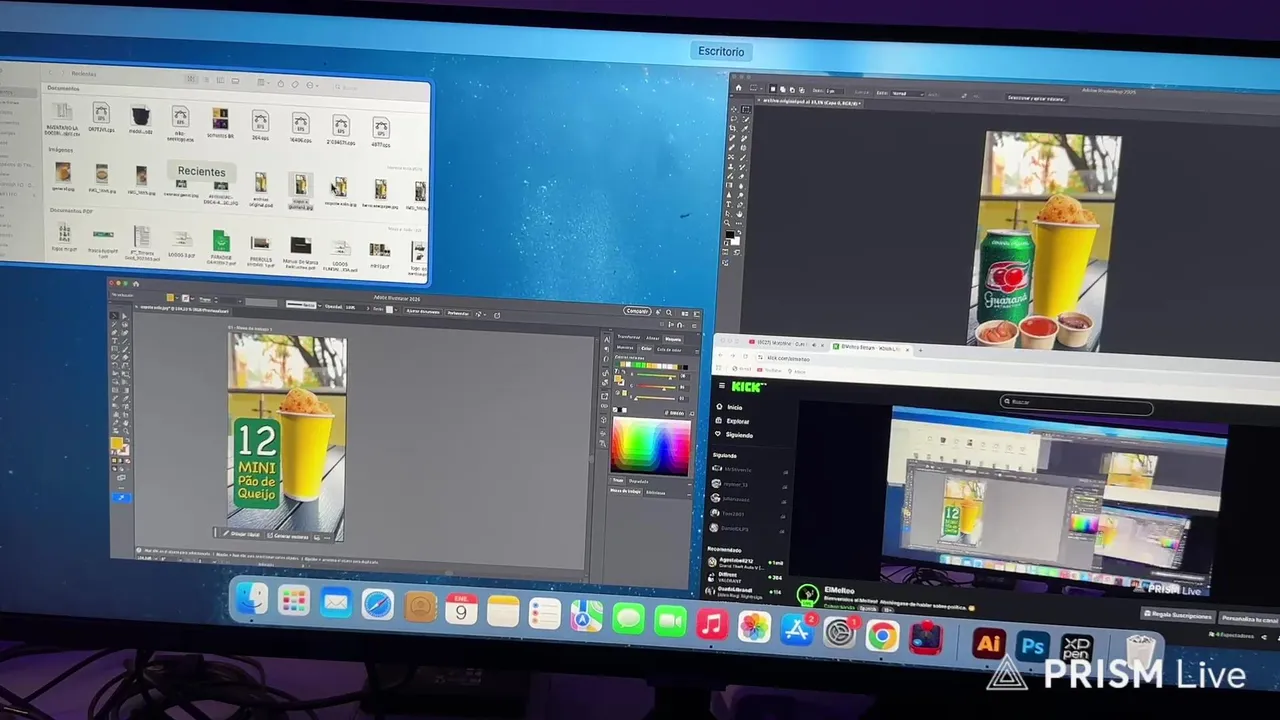Switch to Adobe Illustrator in the Dock
Screen dimensions: 1280x720
coord(989,644)
